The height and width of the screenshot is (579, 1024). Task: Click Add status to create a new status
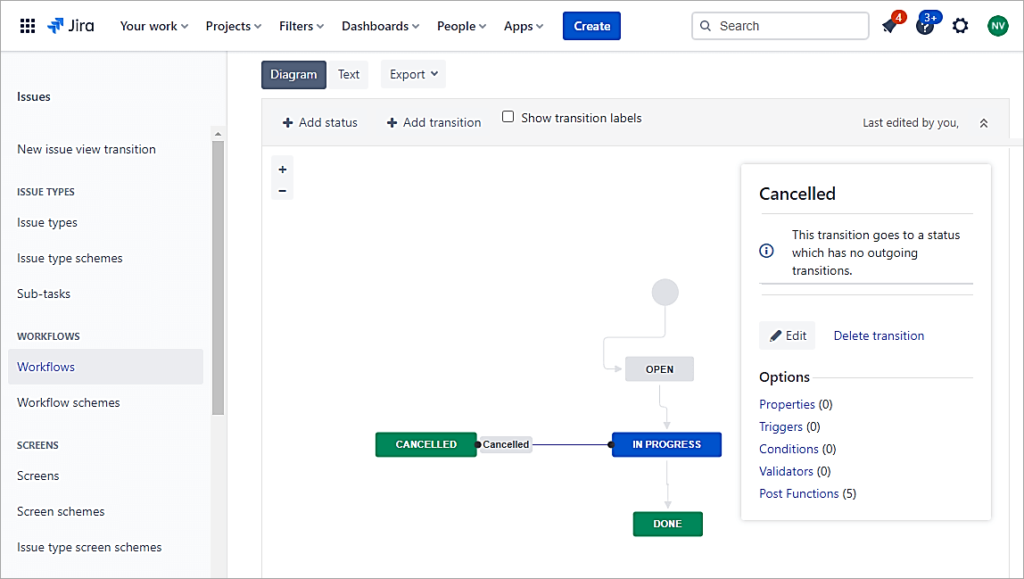320,121
